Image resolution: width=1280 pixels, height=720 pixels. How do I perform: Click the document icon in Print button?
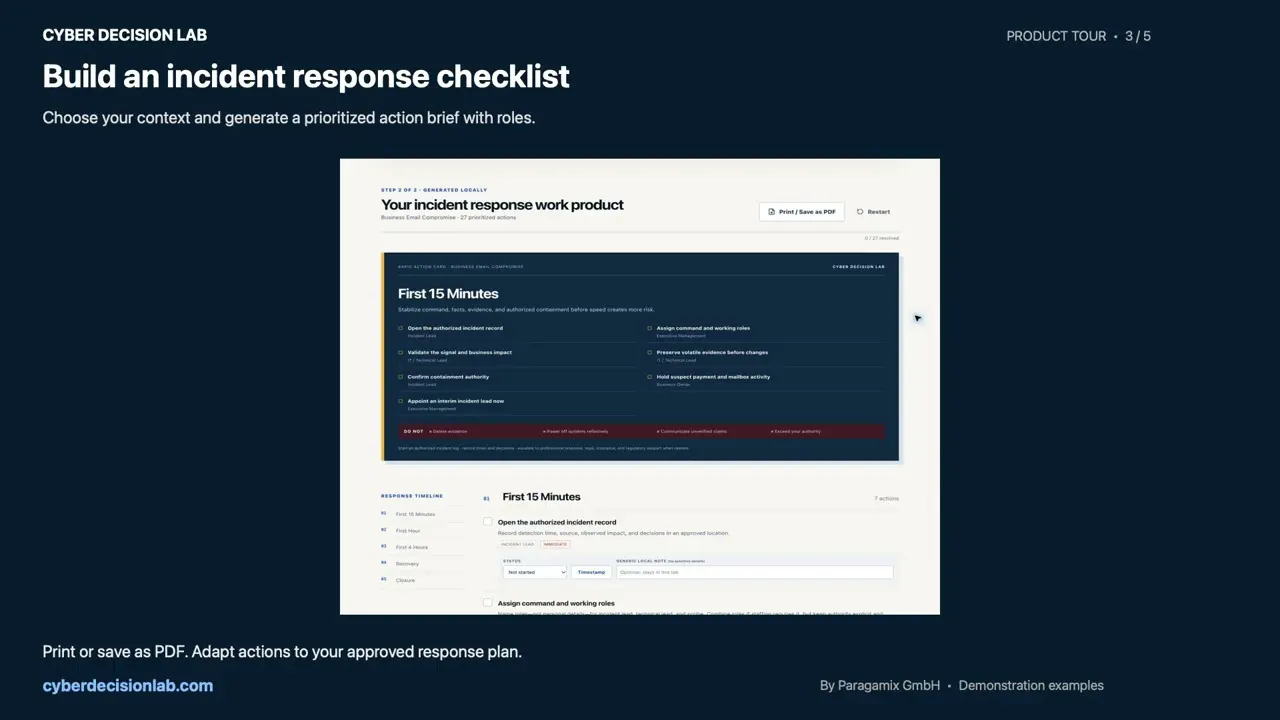[x=771, y=212]
